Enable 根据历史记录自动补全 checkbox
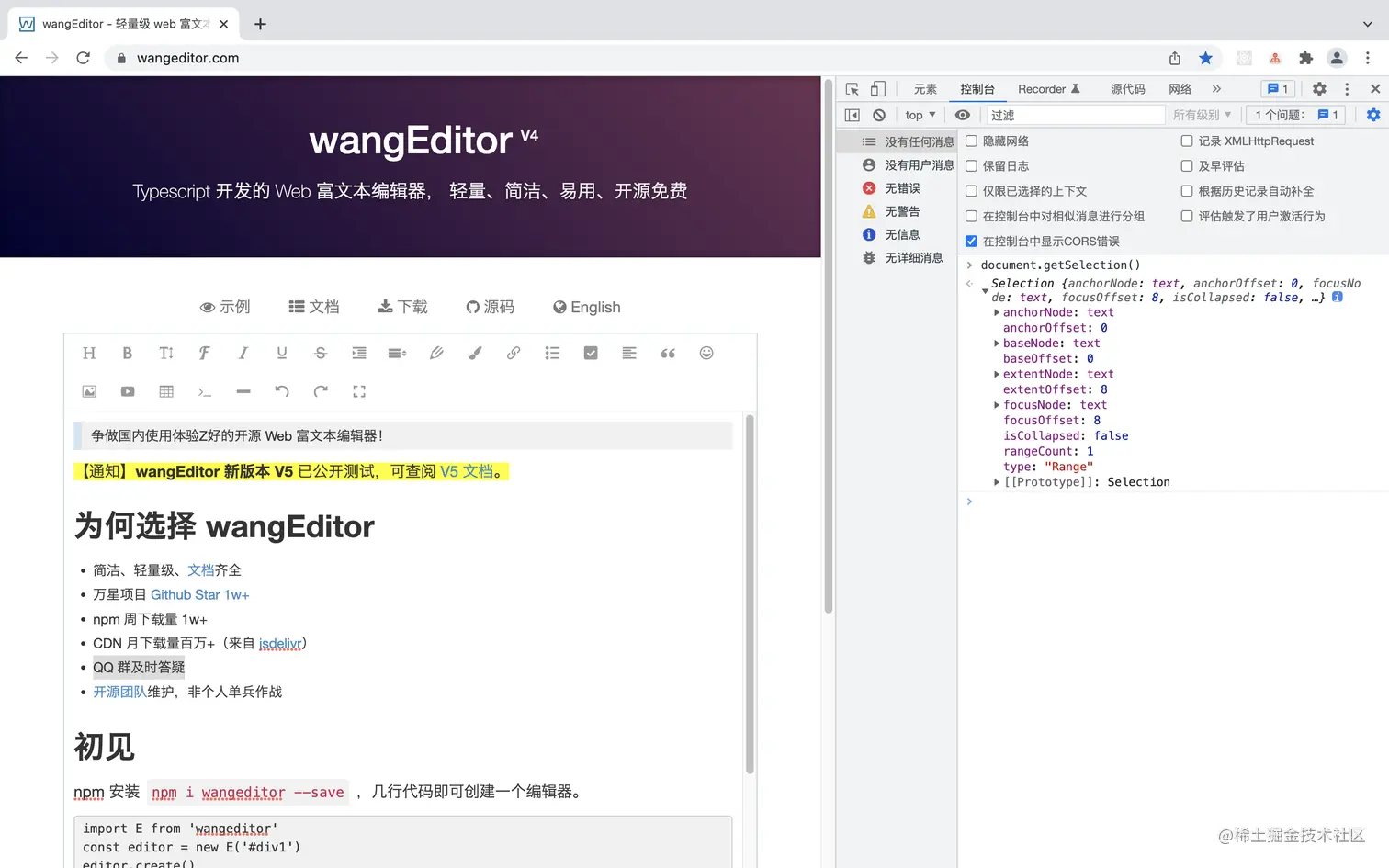The width and height of the screenshot is (1389, 868). [1187, 191]
